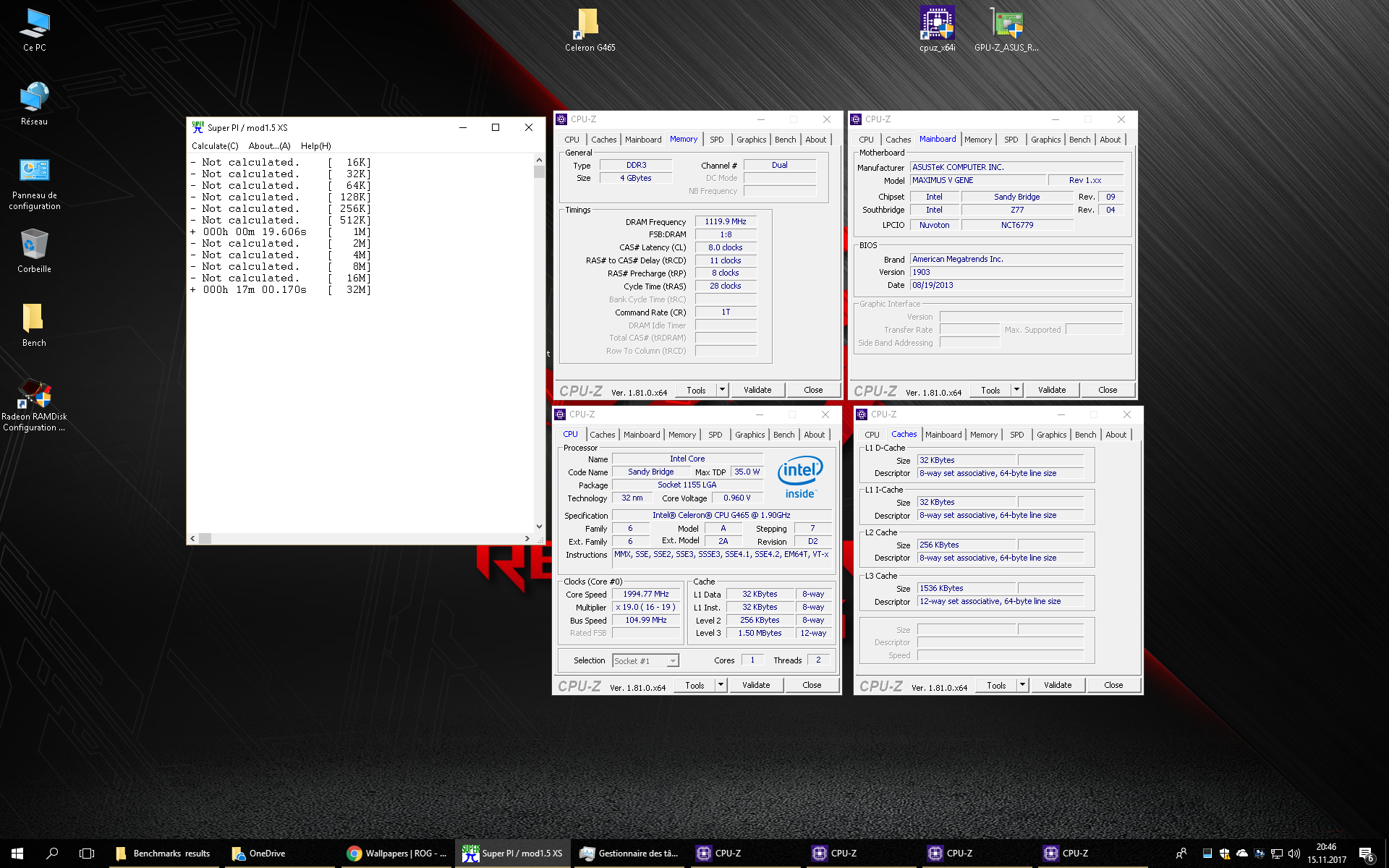Select CPU tab in Mainboard CPU-Z window

[866, 140]
